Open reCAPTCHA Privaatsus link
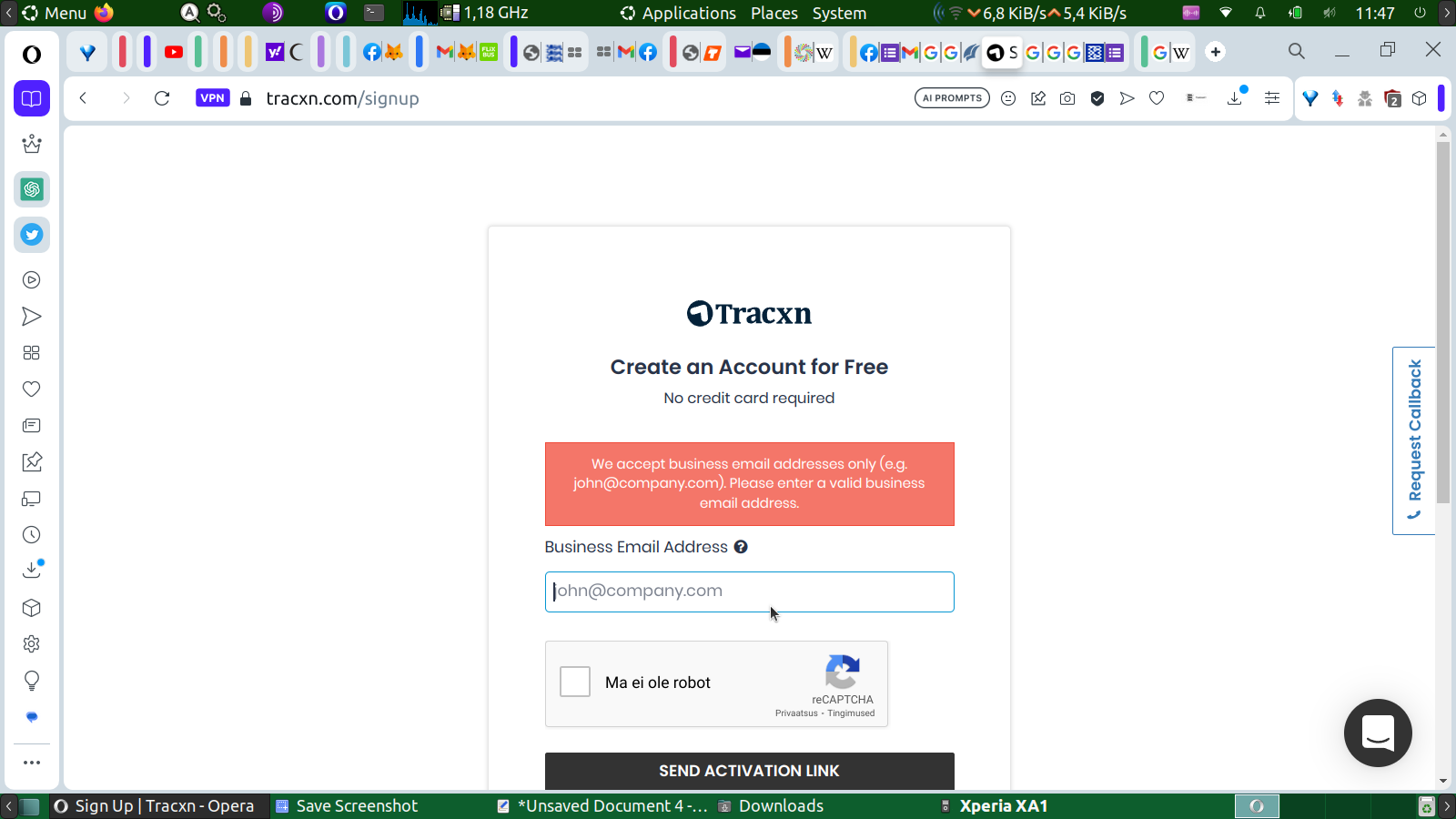The width and height of the screenshot is (1456, 819). tap(796, 713)
